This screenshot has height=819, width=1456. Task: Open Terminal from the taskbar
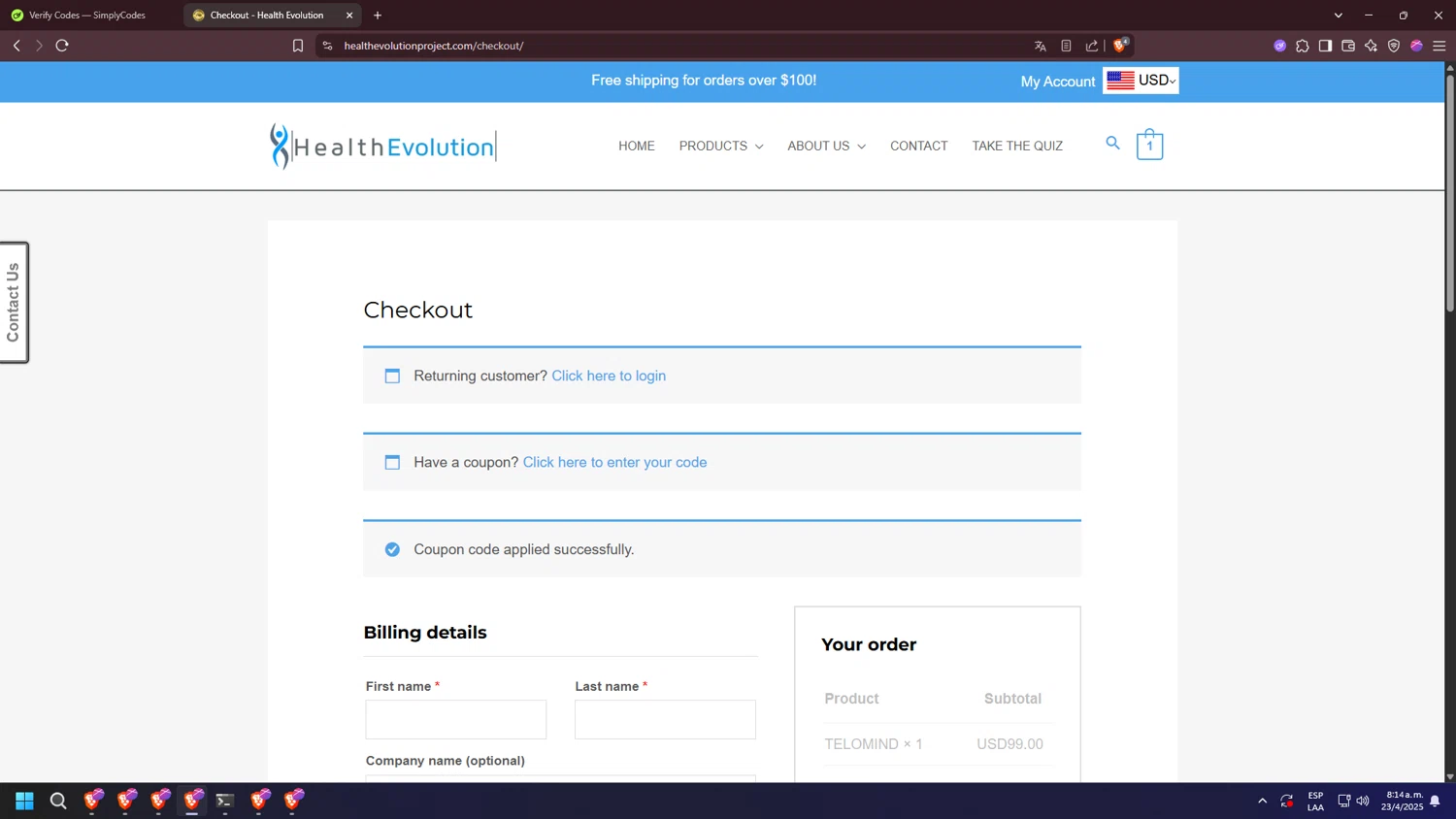[x=225, y=801]
